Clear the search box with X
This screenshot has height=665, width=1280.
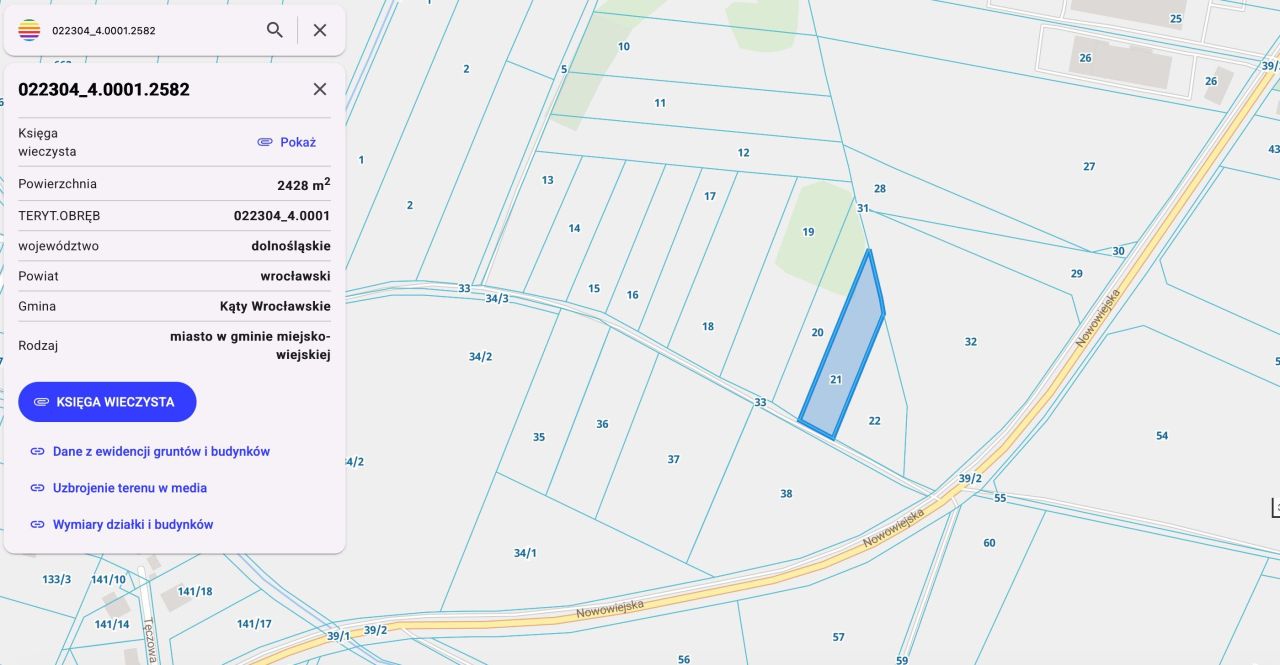coord(320,30)
